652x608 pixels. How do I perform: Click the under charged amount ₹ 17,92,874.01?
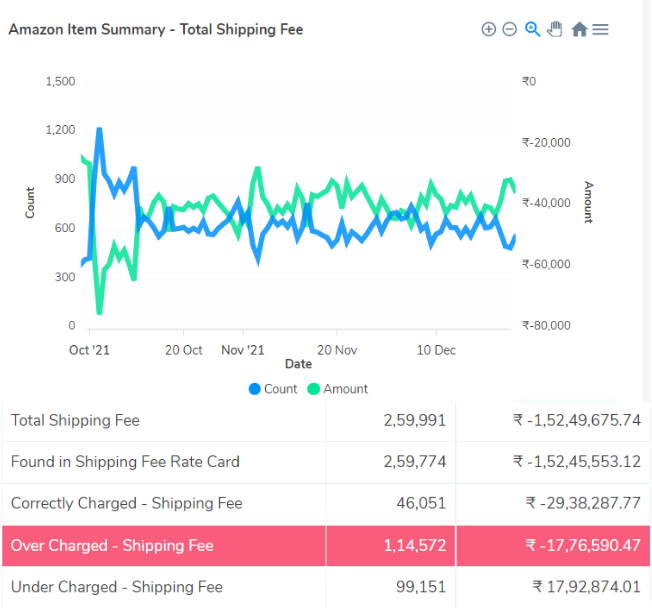586,587
